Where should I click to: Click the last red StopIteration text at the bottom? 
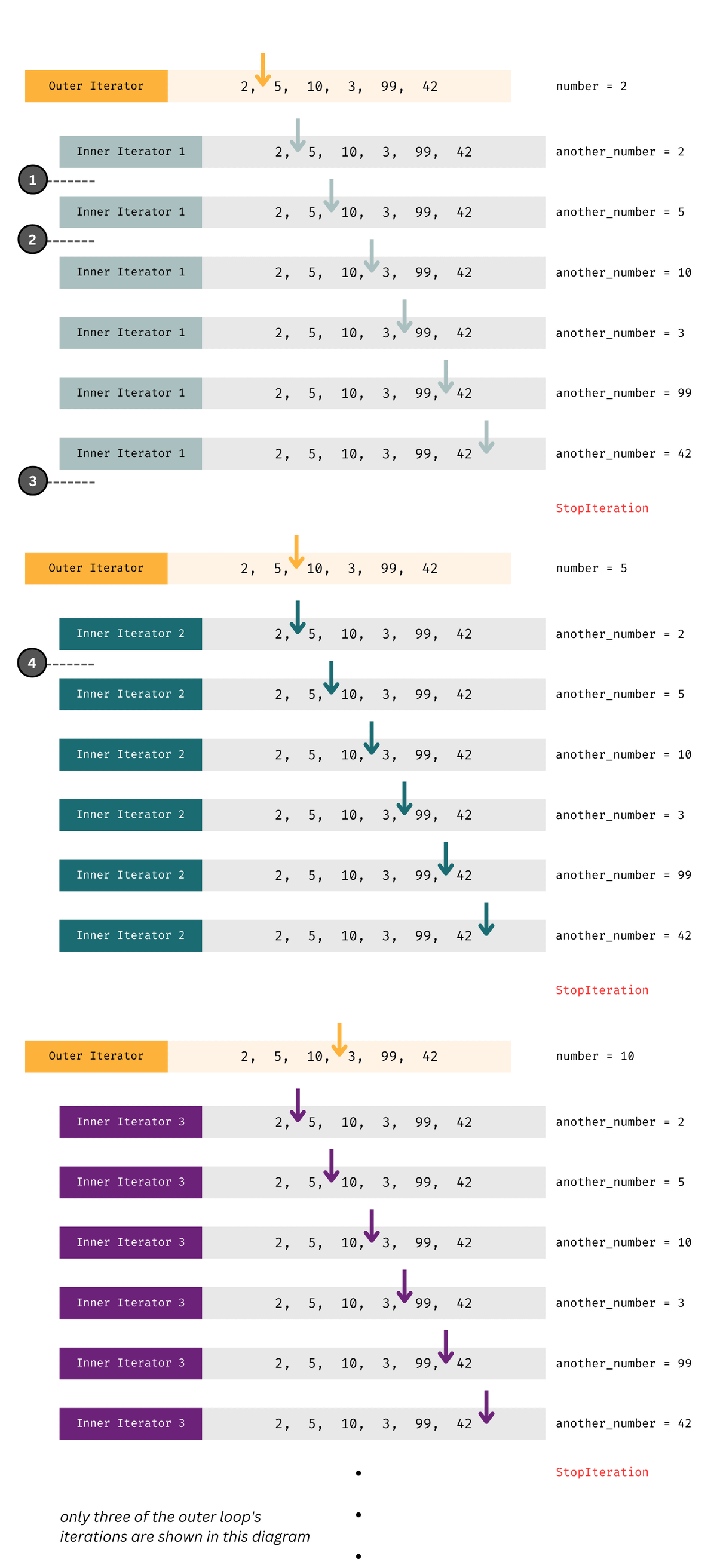point(602,1472)
